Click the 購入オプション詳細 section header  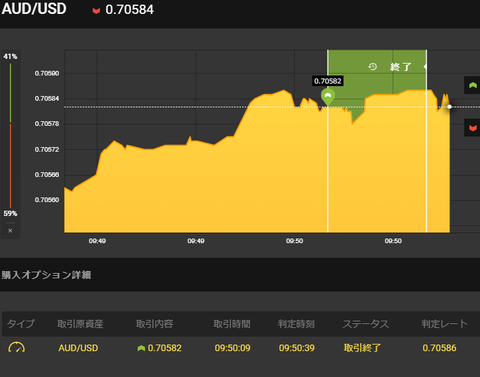(x=46, y=275)
